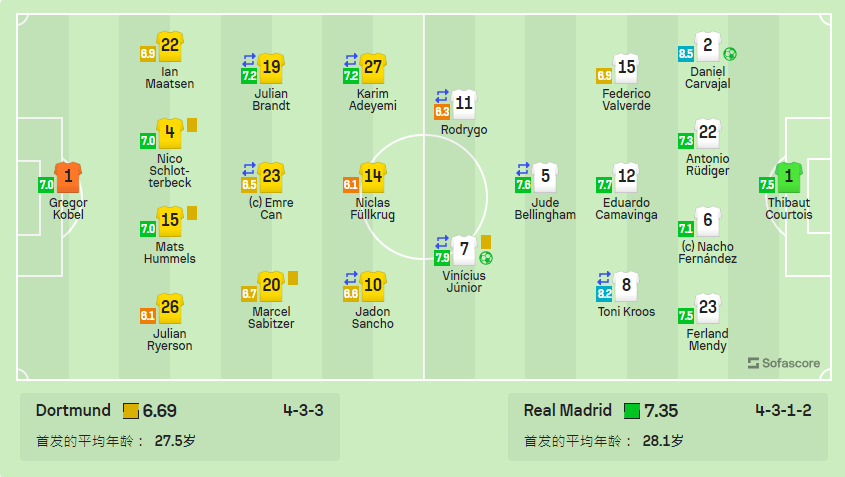The width and height of the screenshot is (845, 477).
Task: Click the Sofascore logo watermark
Action: coord(784,363)
